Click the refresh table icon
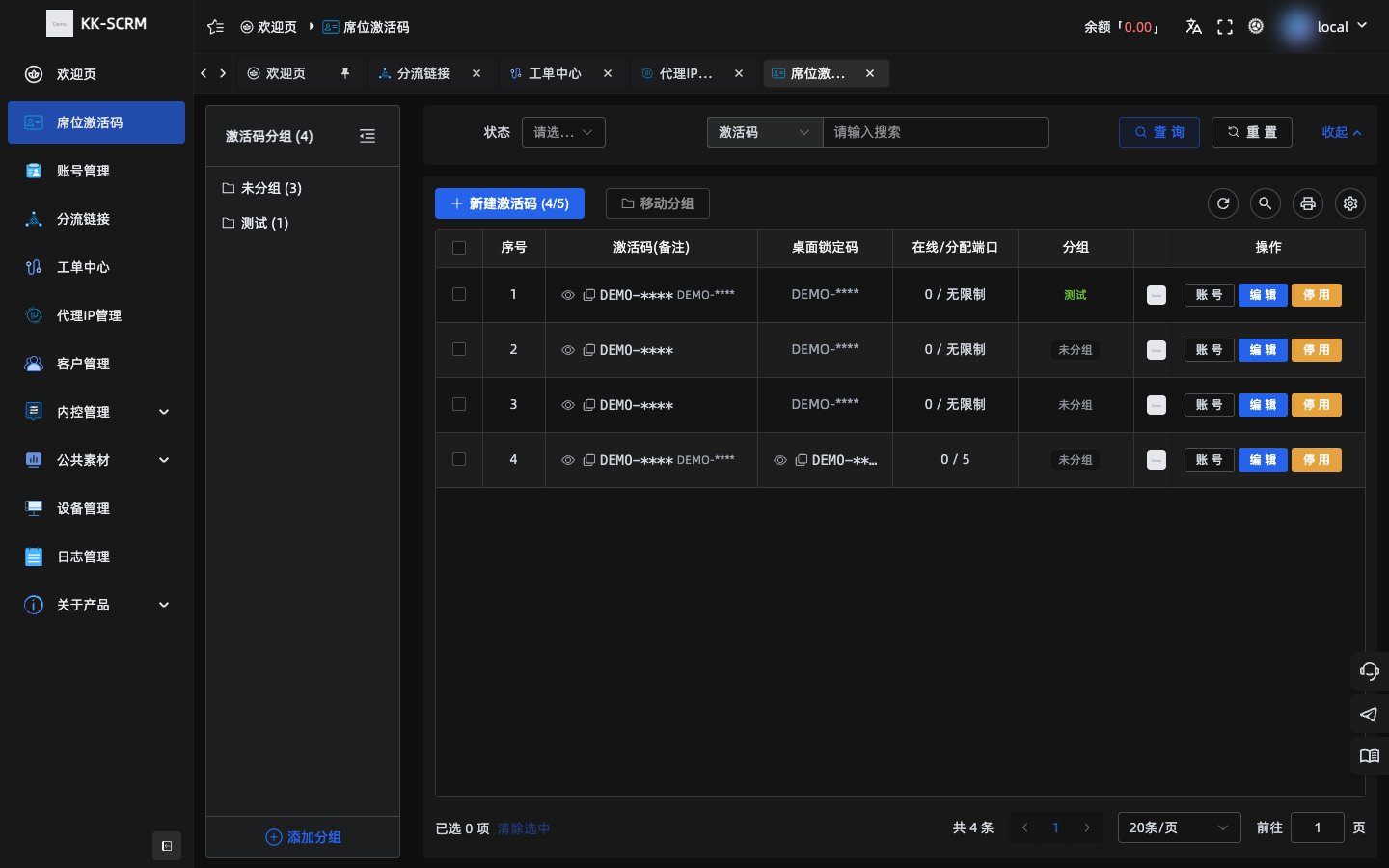The height and width of the screenshot is (868, 1389). (1223, 203)
